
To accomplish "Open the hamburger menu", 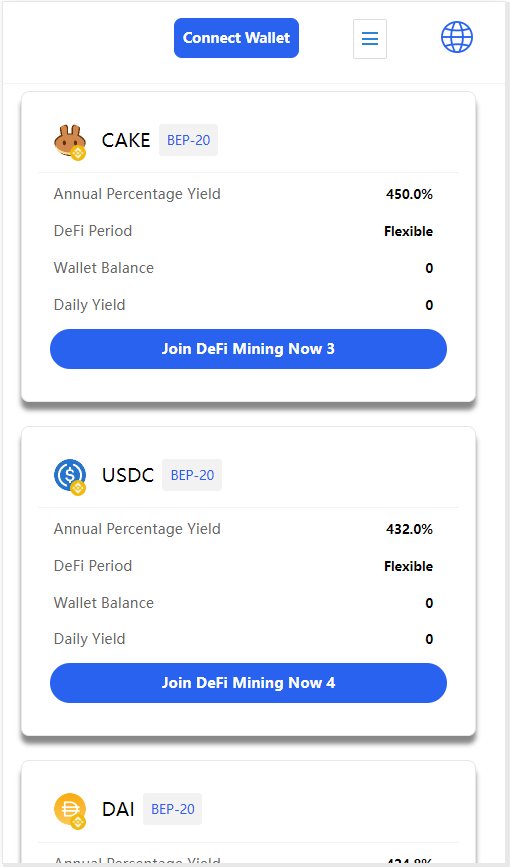I will [x=370, y=39].
